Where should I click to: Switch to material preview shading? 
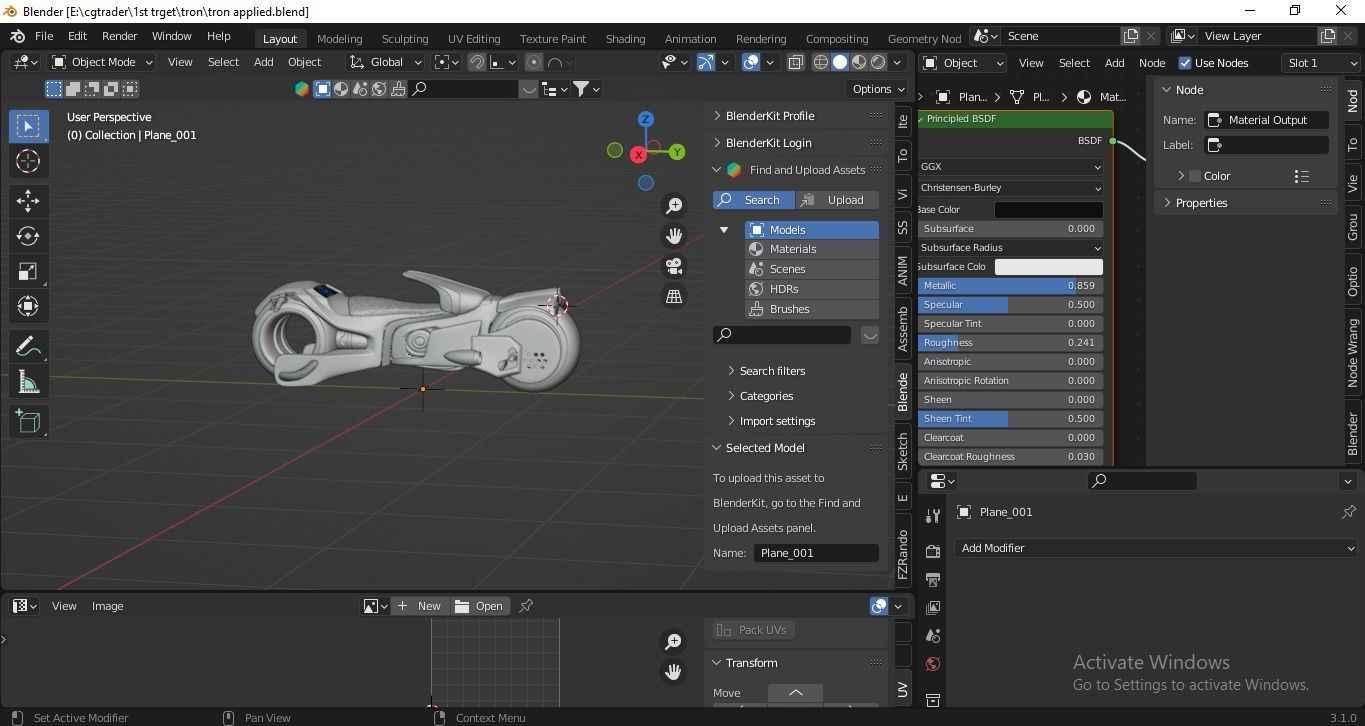pyautogui.click(x=859, y=62)
